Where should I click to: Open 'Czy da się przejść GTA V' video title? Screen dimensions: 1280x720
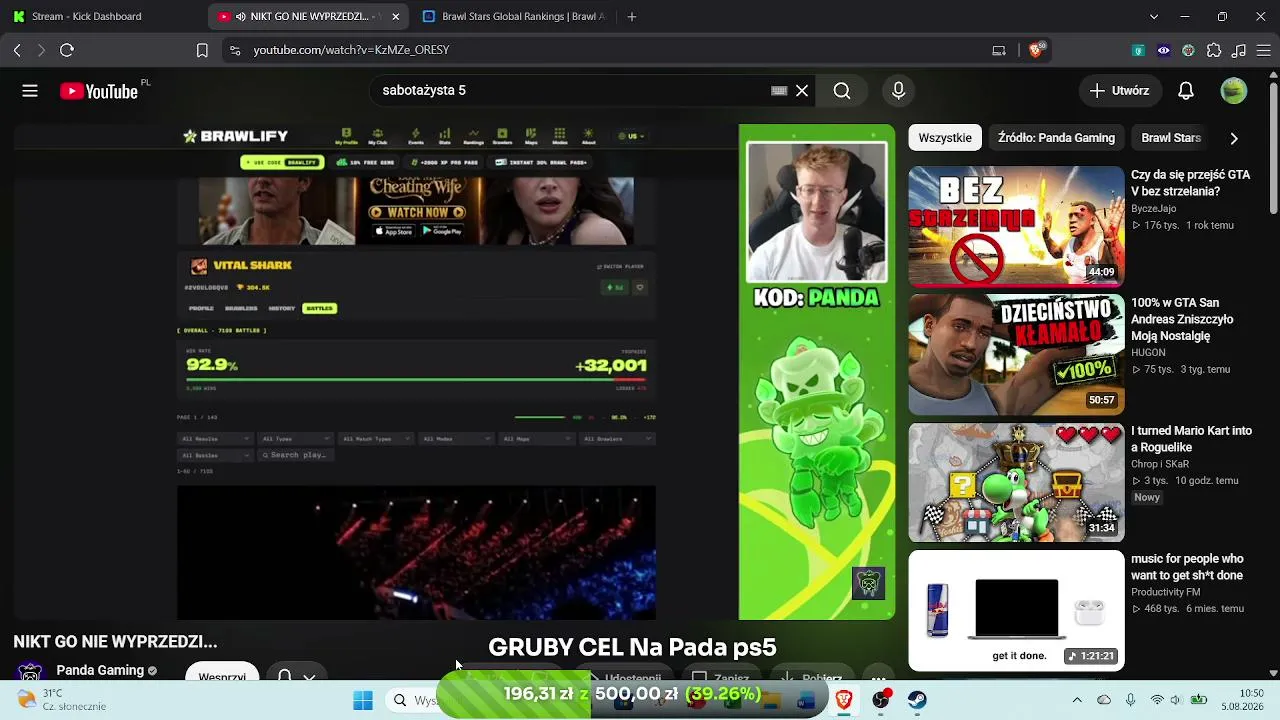(1190, 183)
